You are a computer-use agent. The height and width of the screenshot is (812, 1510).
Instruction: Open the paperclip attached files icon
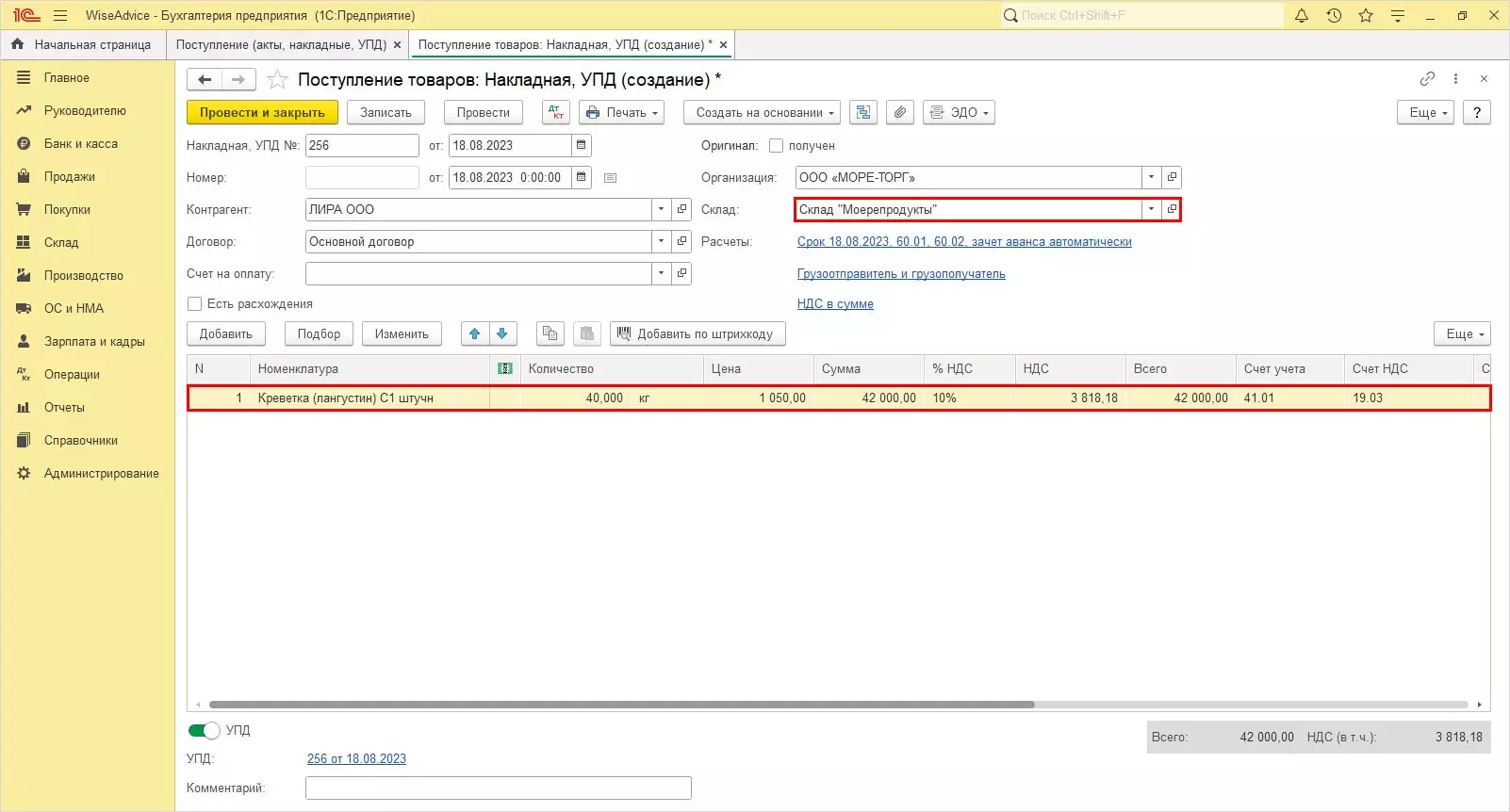pos(900,112)
